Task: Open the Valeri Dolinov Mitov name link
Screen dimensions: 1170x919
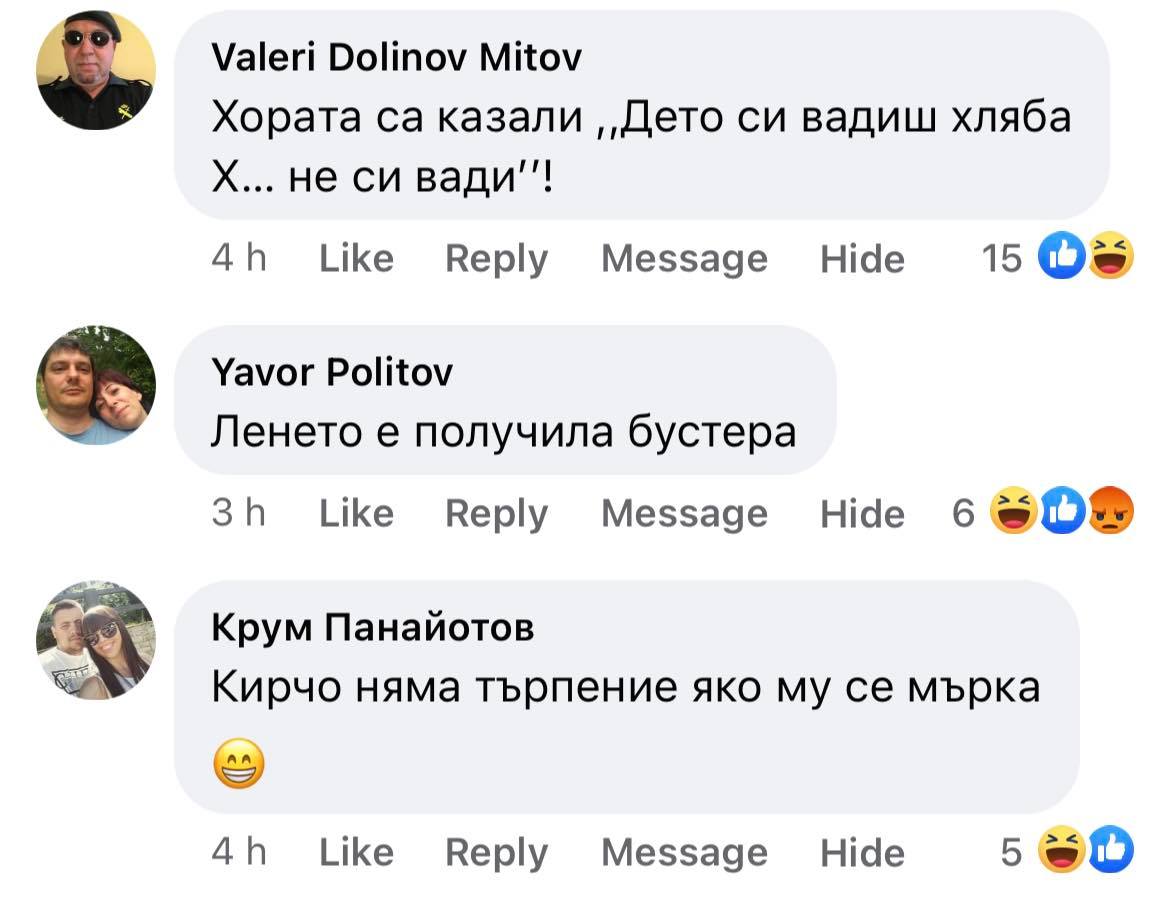Action: [x=397, y=61]
